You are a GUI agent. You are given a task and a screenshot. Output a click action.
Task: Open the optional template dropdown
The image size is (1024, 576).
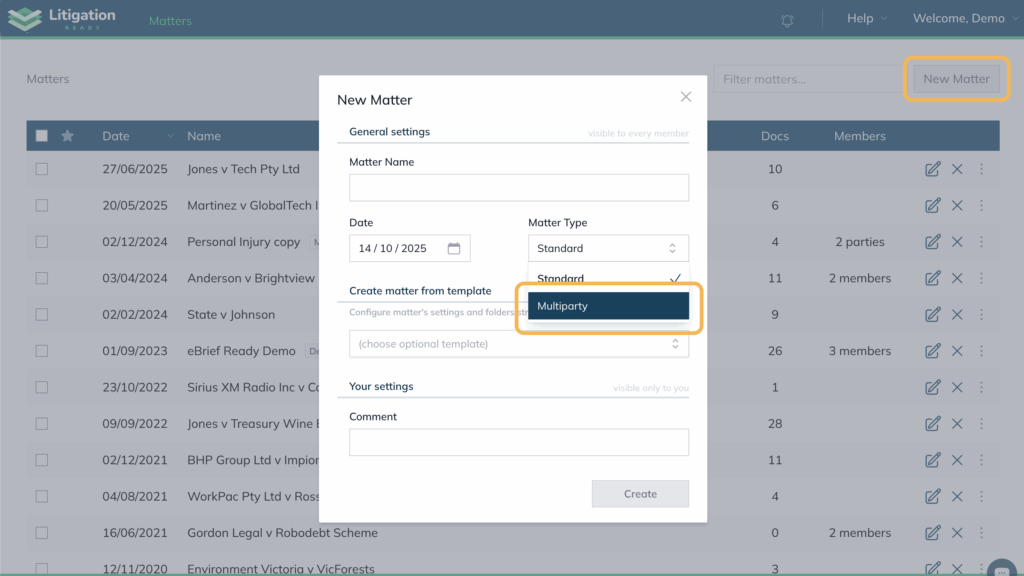[x=518, y=344]
